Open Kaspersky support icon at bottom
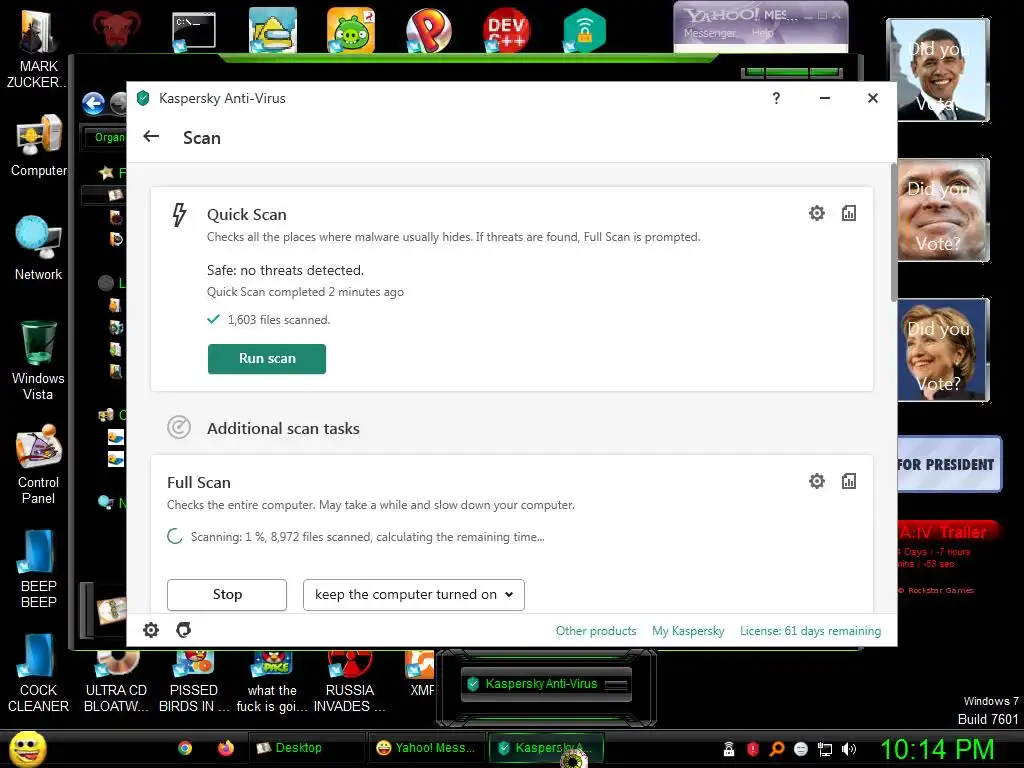This screenshot has width=1024, height=768. pyautogui.click(x=184, y=630)
